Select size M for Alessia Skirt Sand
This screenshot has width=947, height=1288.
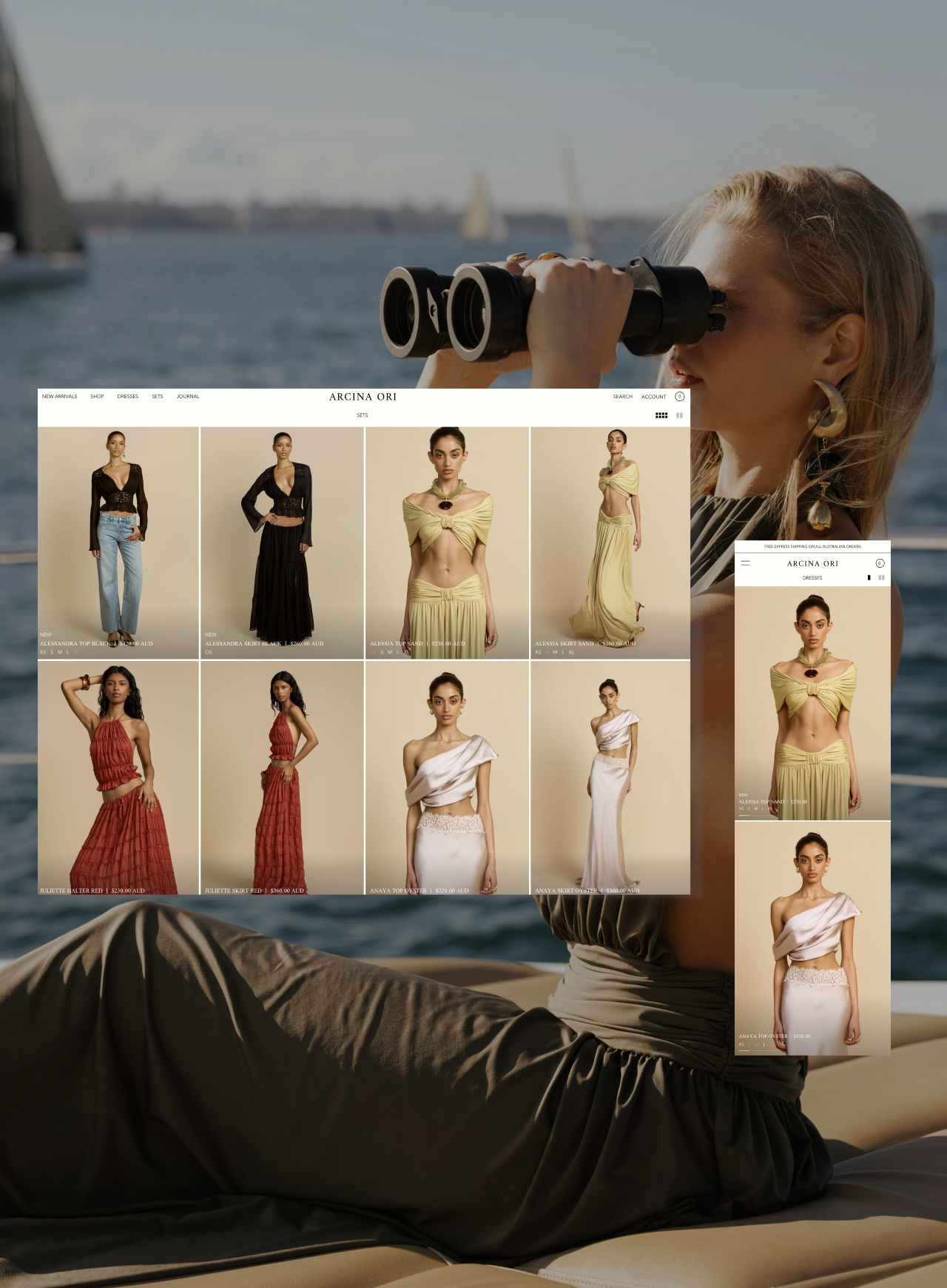point(555,652)
